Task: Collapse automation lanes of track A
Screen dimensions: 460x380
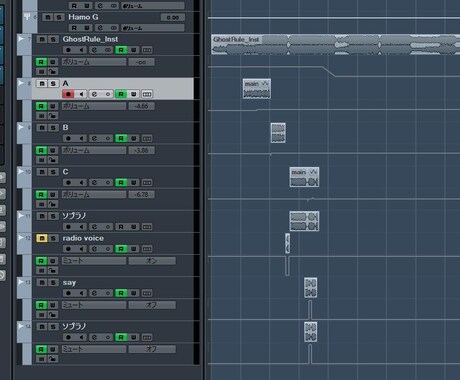Action: (x=21, y=83)
